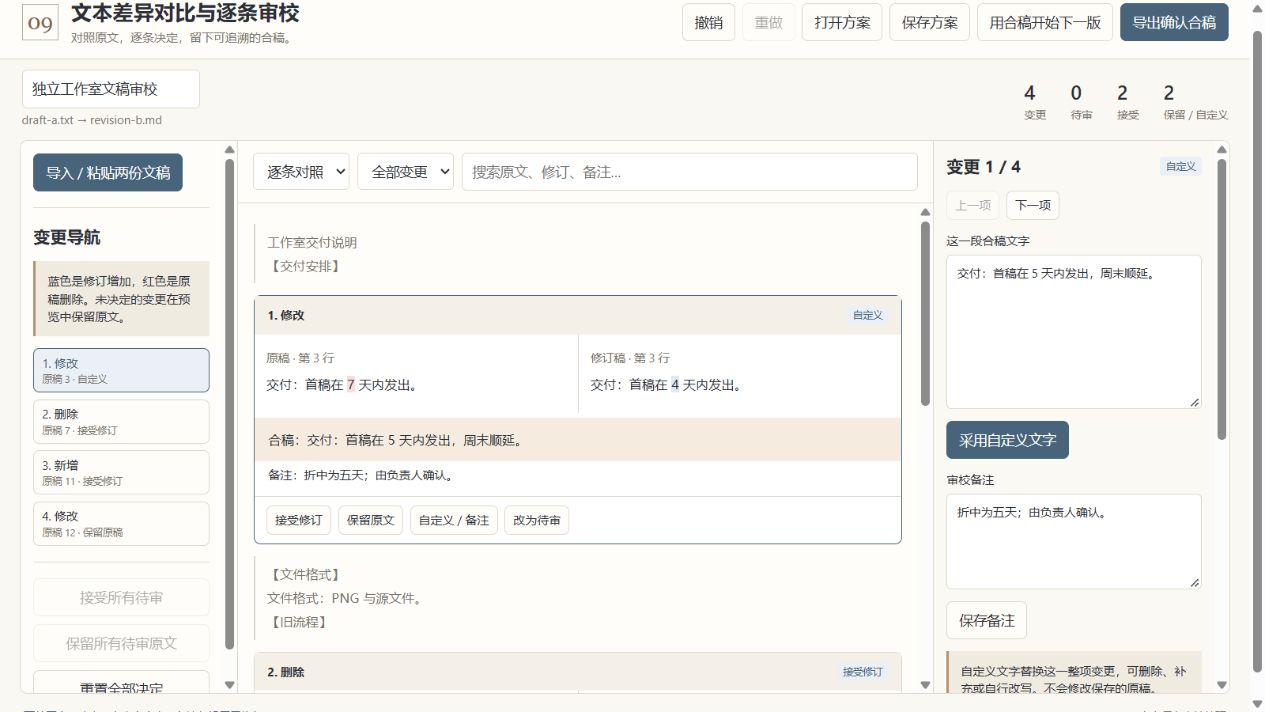The width and height of the screenshot is (1265, 712).
Task: Click the 接受 count of 2
Action: [x=1127, y=101]
